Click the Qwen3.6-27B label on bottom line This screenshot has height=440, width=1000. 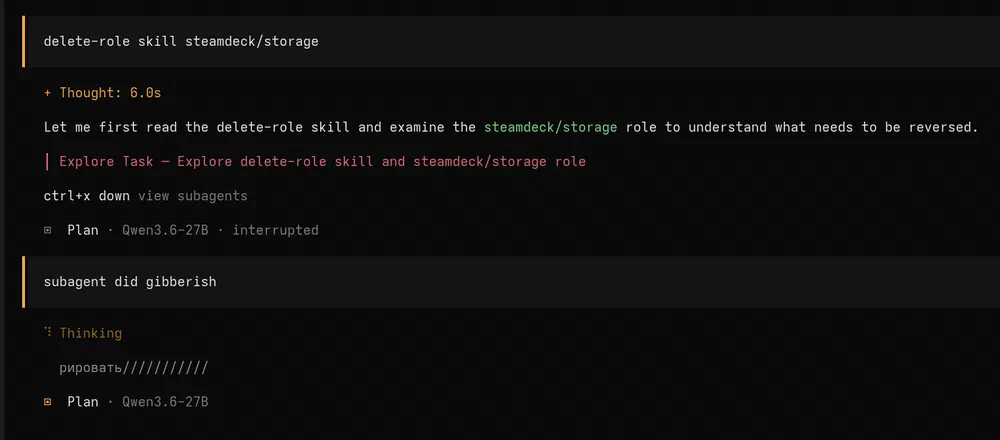[165, 402]
